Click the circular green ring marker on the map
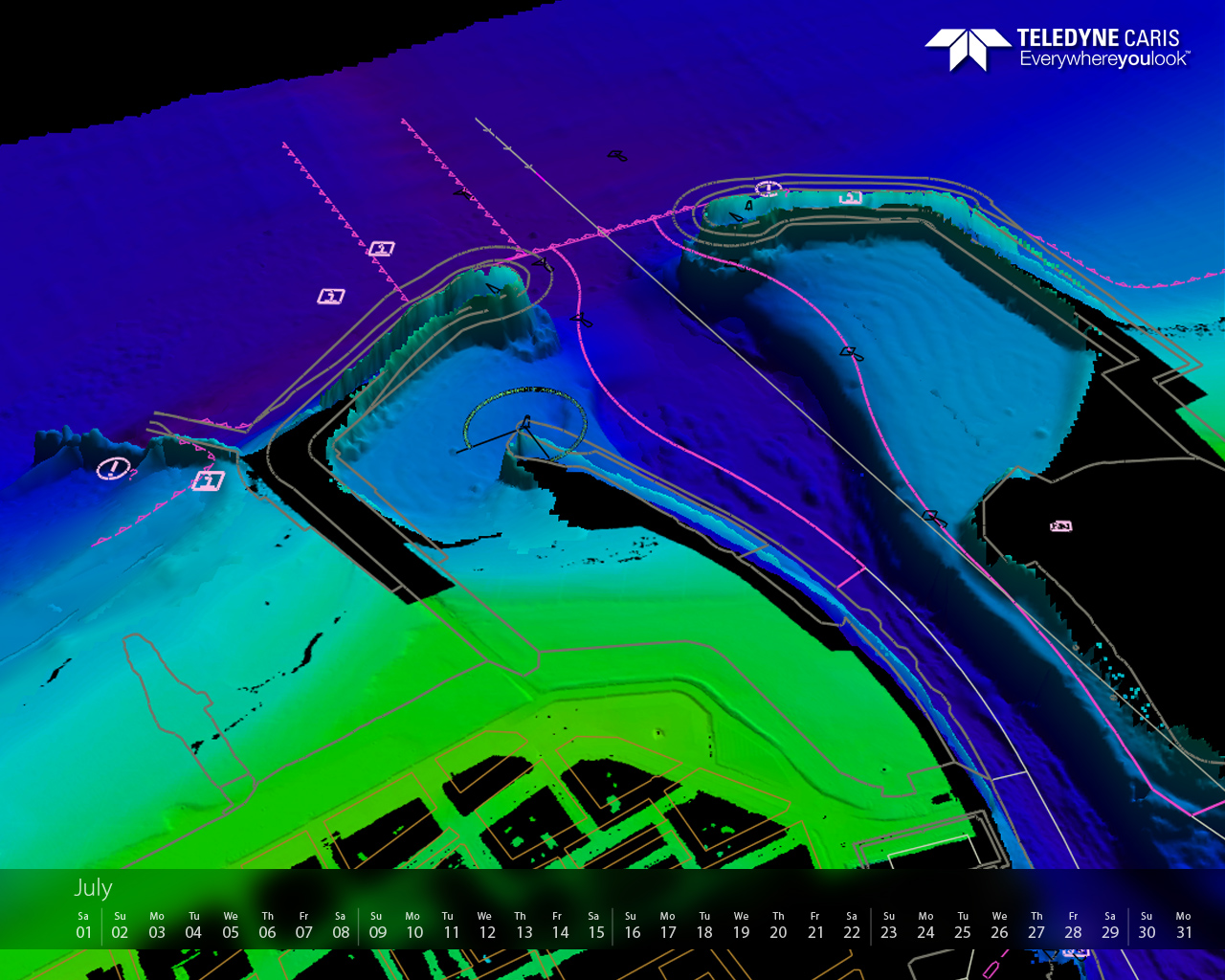 tap(525, 422)
